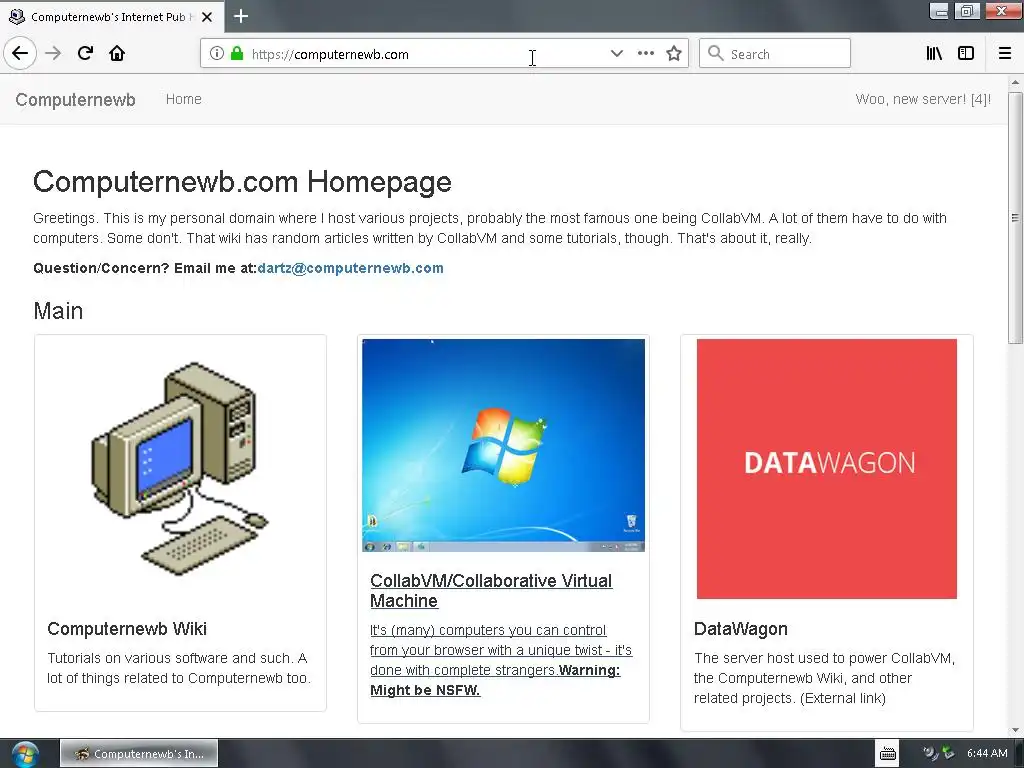This screenshot has height=768, width=1024.
Task: Open the Firefox hamburger menu
Action: pos(1005,54)
